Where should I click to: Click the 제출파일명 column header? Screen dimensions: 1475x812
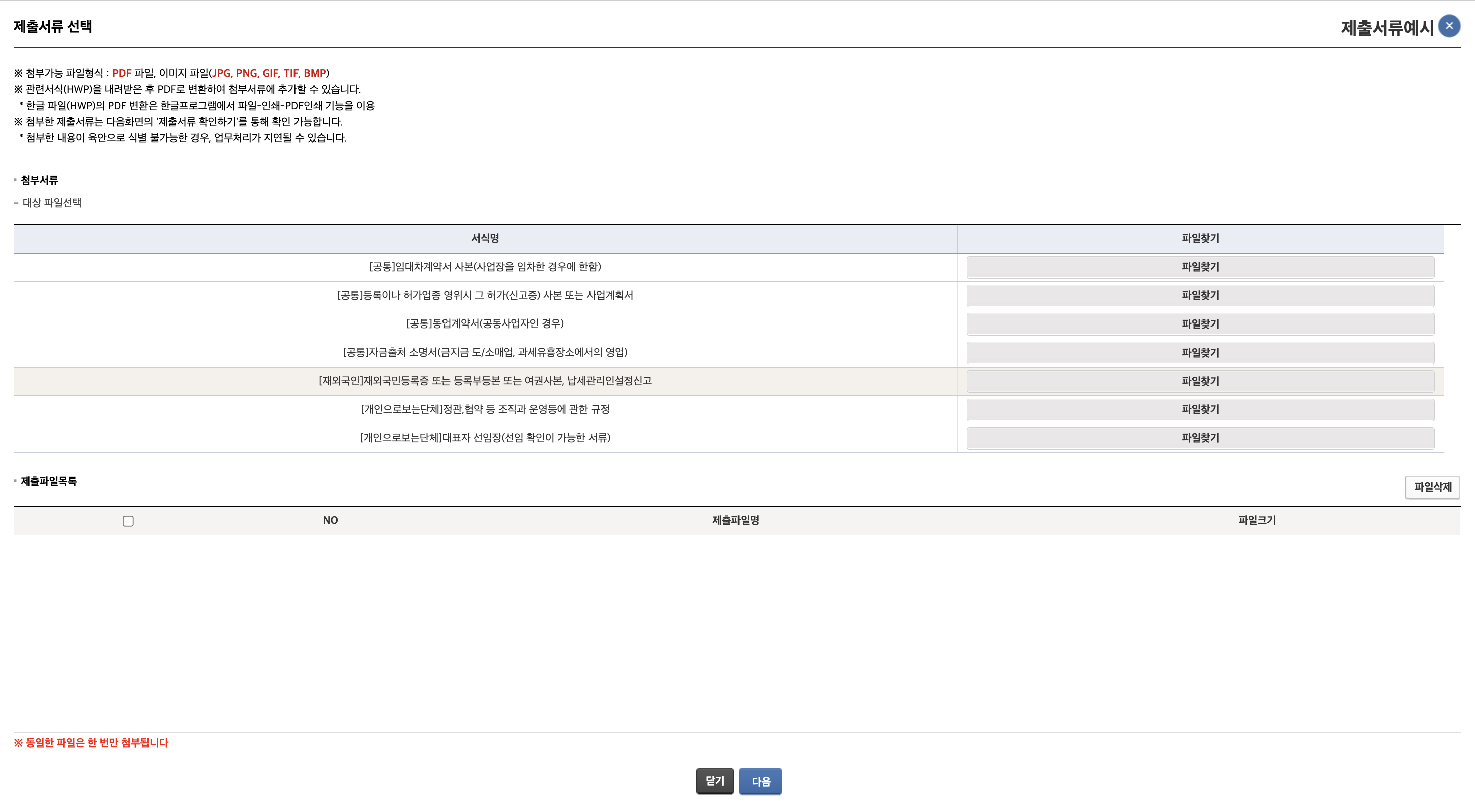pyautogui.click(x=735, y=520)
